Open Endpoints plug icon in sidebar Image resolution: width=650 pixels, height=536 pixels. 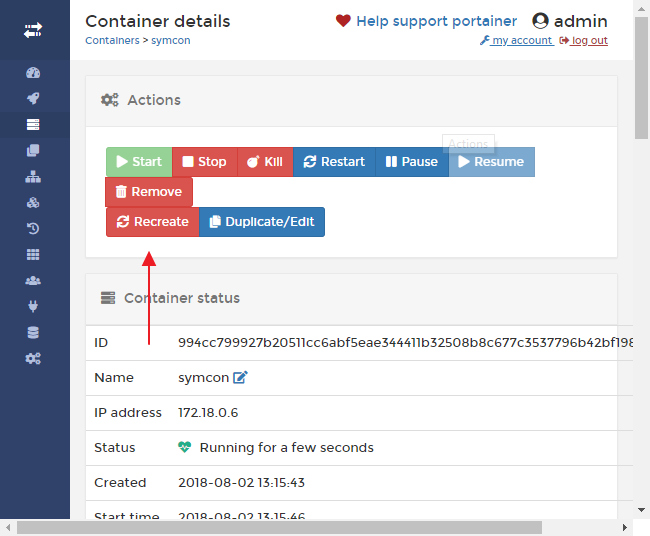(x=33, y=306)
